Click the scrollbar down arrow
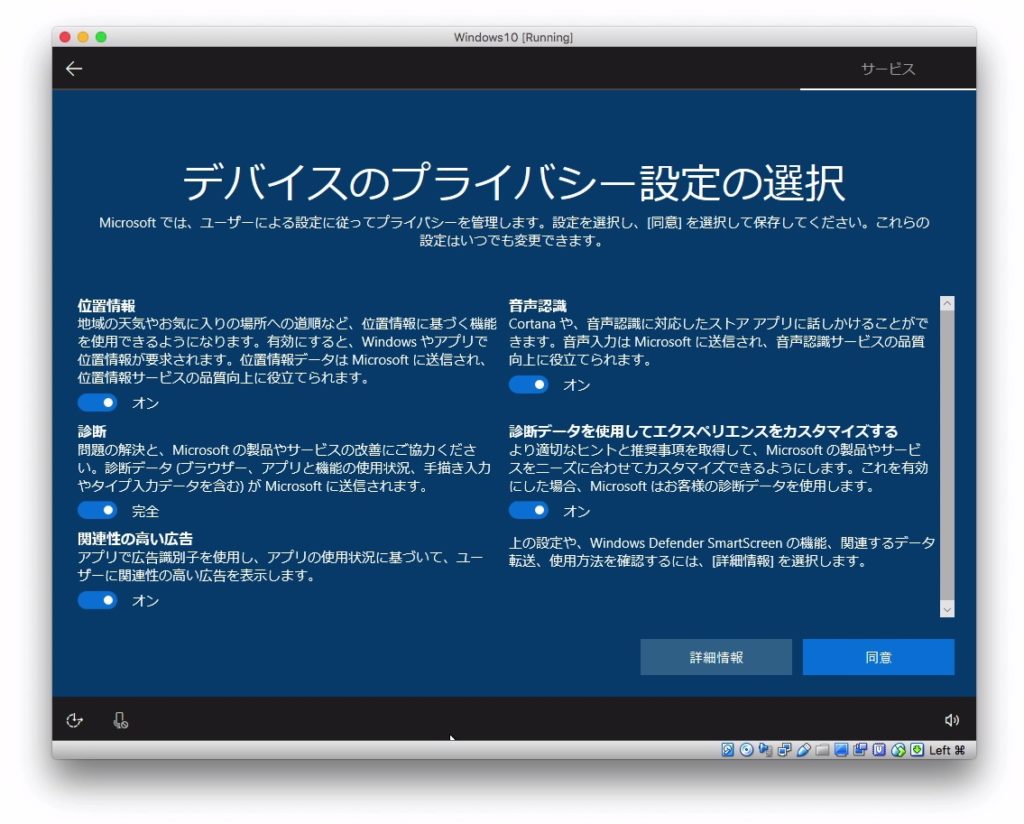 (947, 610)
